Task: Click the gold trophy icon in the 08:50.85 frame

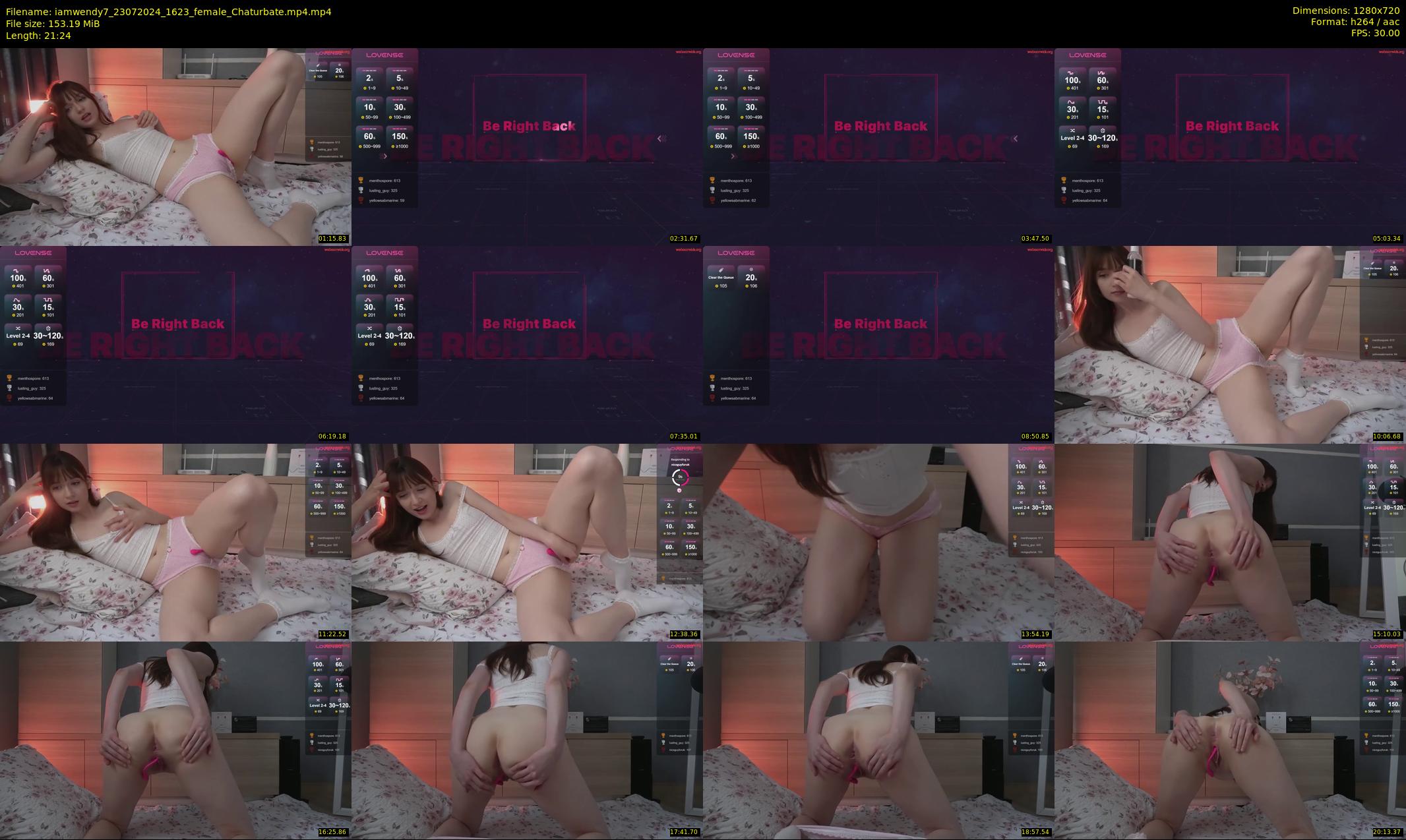Action: [x=712, y=378]
